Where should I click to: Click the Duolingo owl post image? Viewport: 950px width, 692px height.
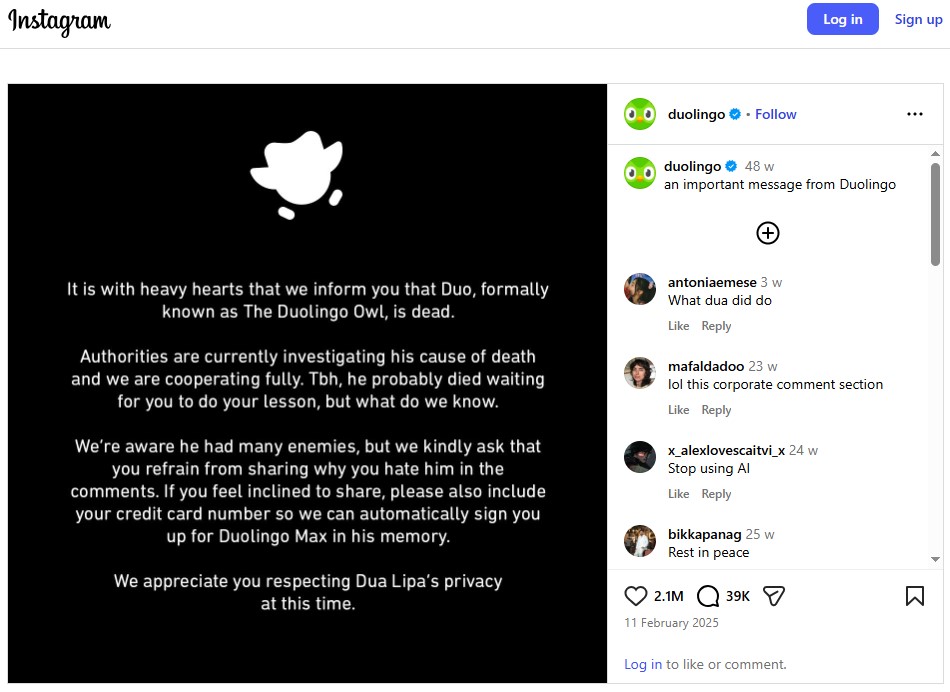point(307,383)
